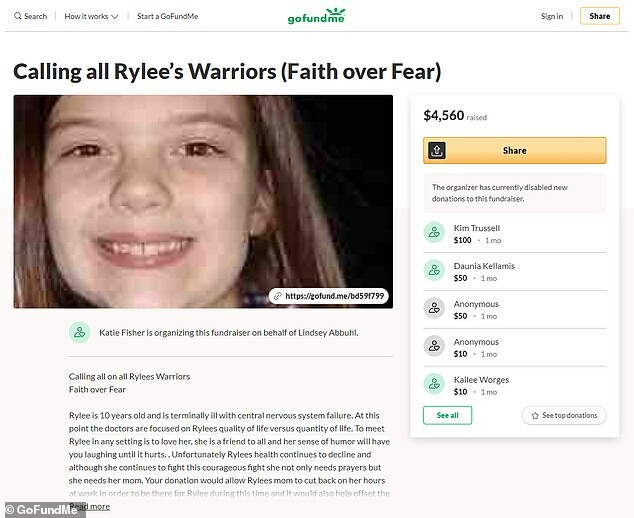
Task: Click the $50 Anonymous donor avatar
Action: (434, 308)
